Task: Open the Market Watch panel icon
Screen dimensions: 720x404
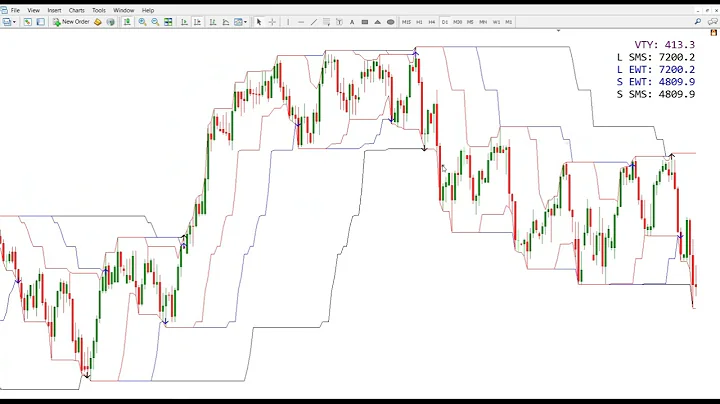Action: tap(28, 22)
